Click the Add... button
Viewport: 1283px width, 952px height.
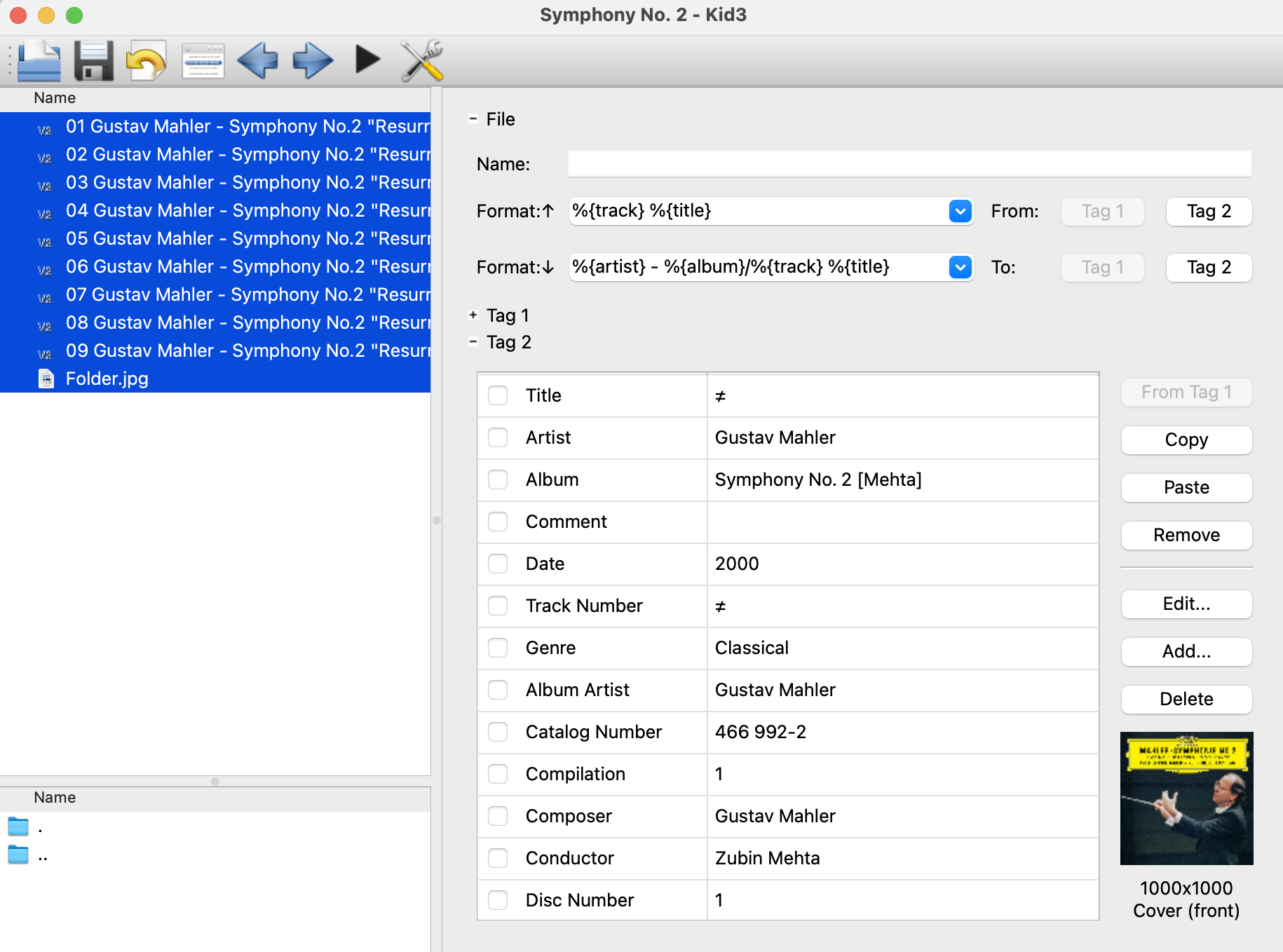click(1186, 651)
